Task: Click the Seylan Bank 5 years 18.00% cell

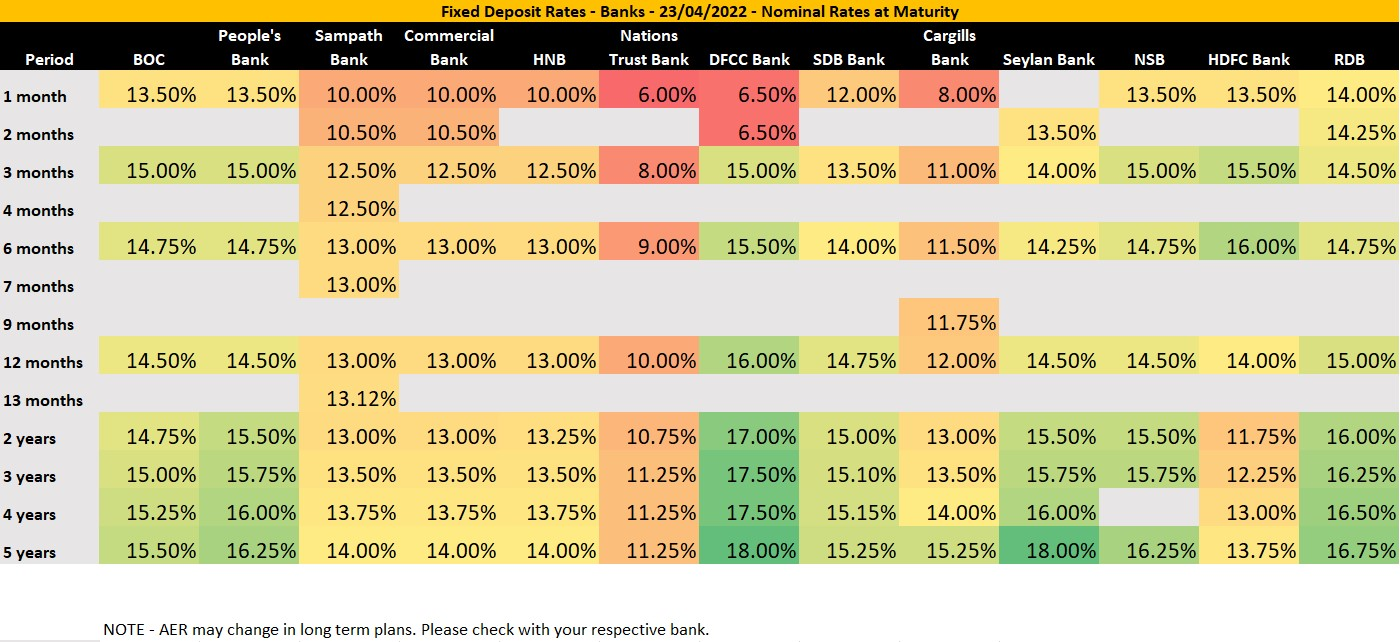Action: point(1049,550)
